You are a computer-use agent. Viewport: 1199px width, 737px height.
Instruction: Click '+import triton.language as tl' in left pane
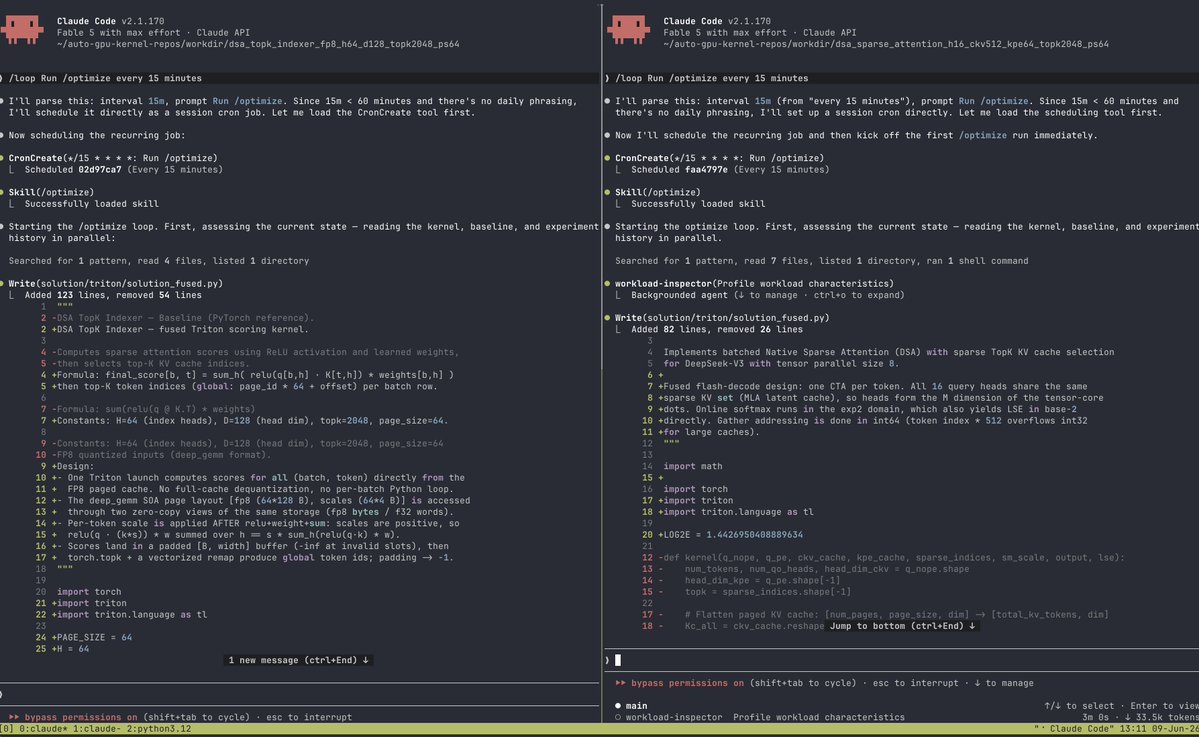[x=129, y=614]
